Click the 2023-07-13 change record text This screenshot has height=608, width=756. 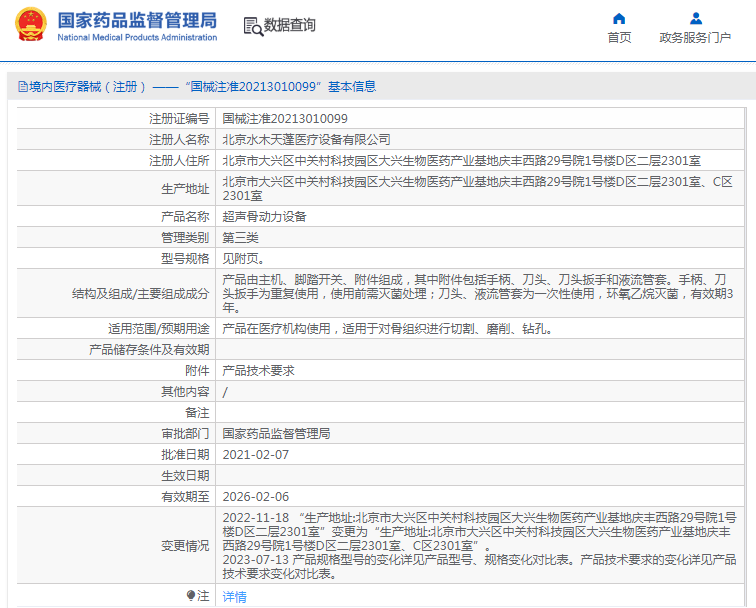point(479,567)
